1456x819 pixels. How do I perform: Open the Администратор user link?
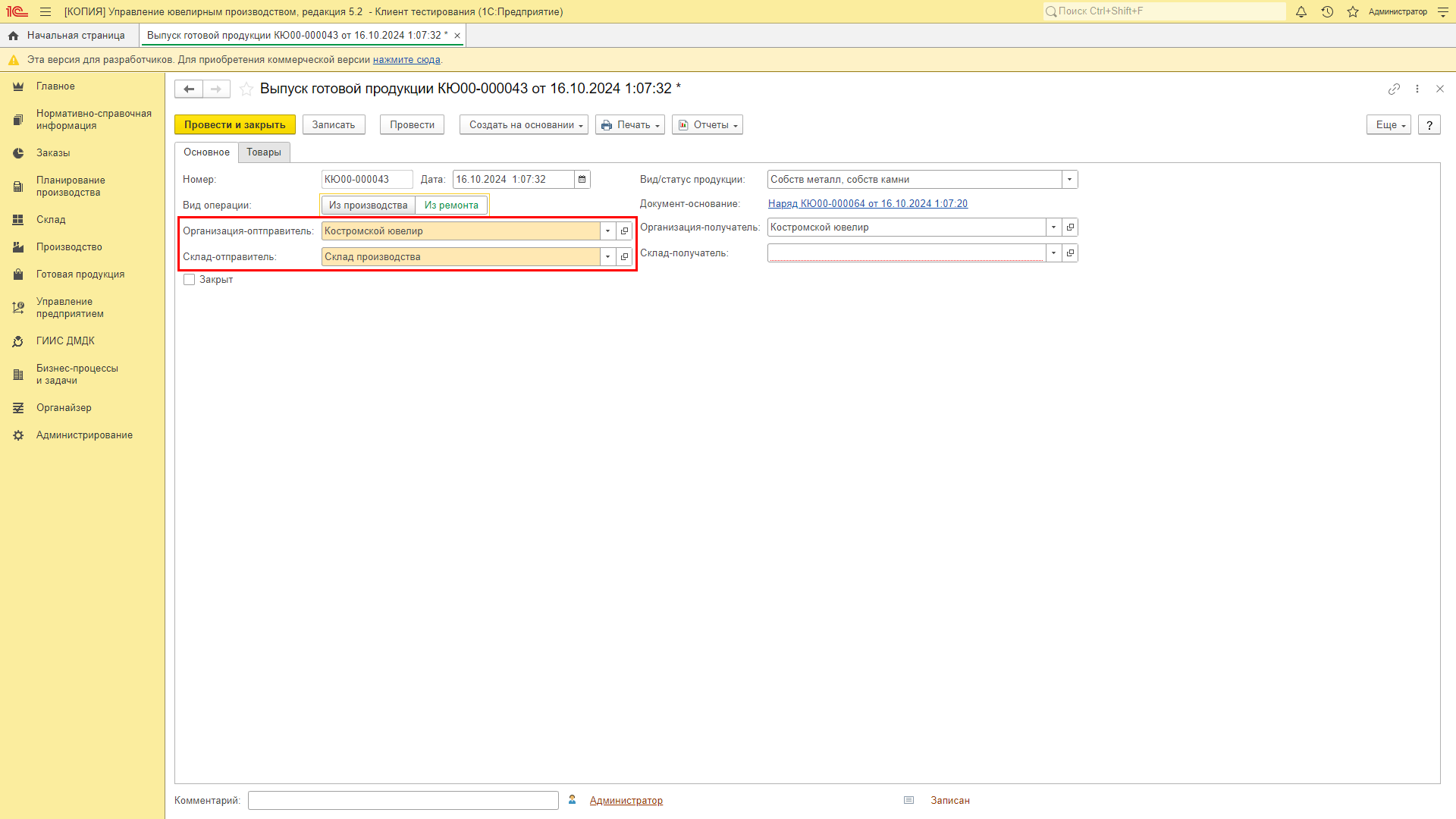(626, 801)
